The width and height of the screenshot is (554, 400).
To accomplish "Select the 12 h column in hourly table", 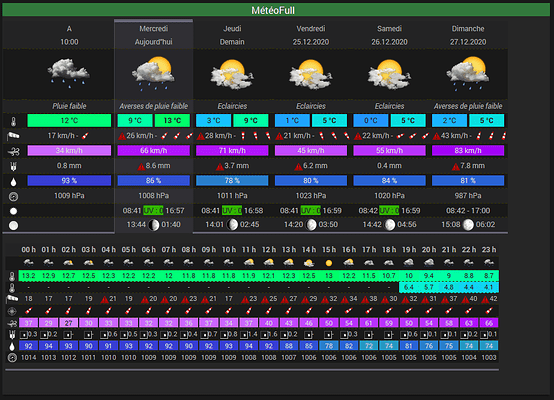I will (x=269, y=249).
